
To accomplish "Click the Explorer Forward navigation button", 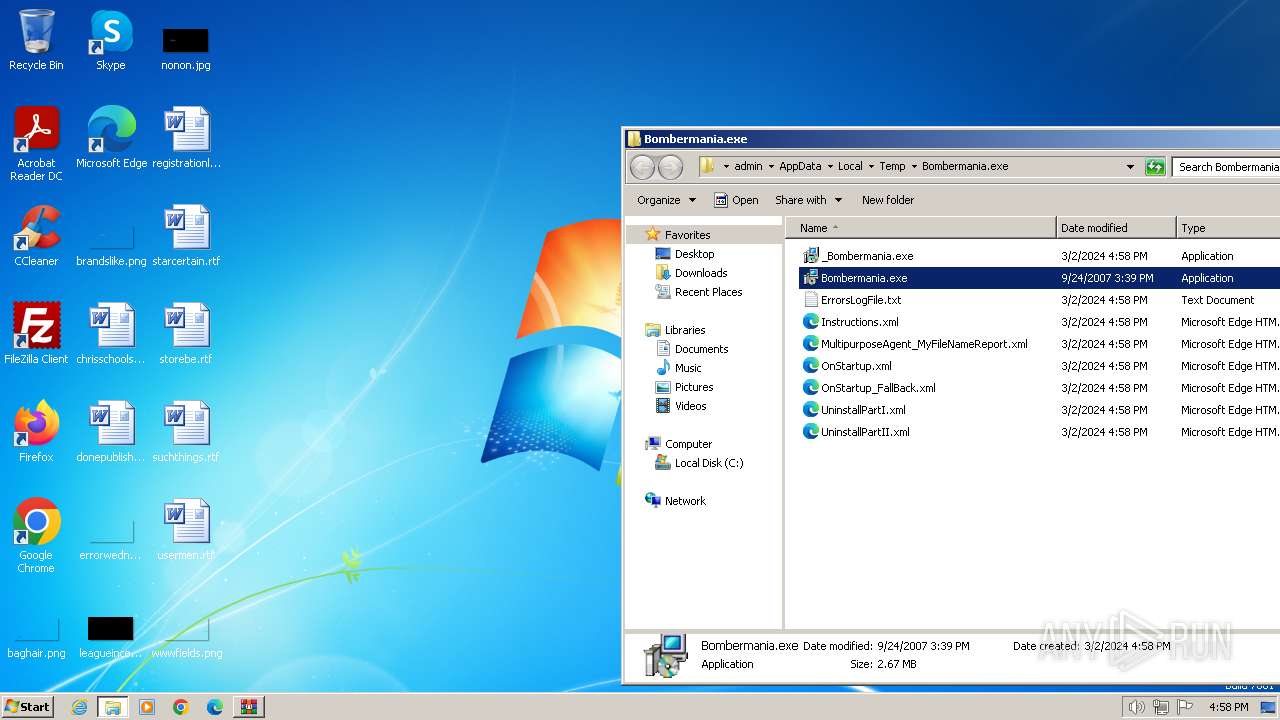I will click(x=670, y=167).
